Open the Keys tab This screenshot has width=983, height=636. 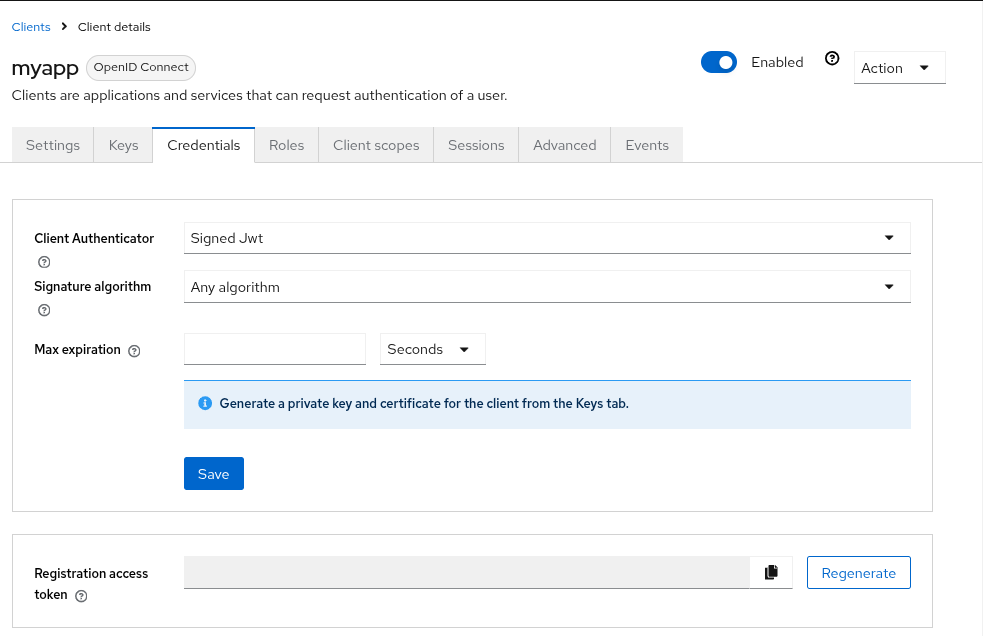click(x=123, y=145)
